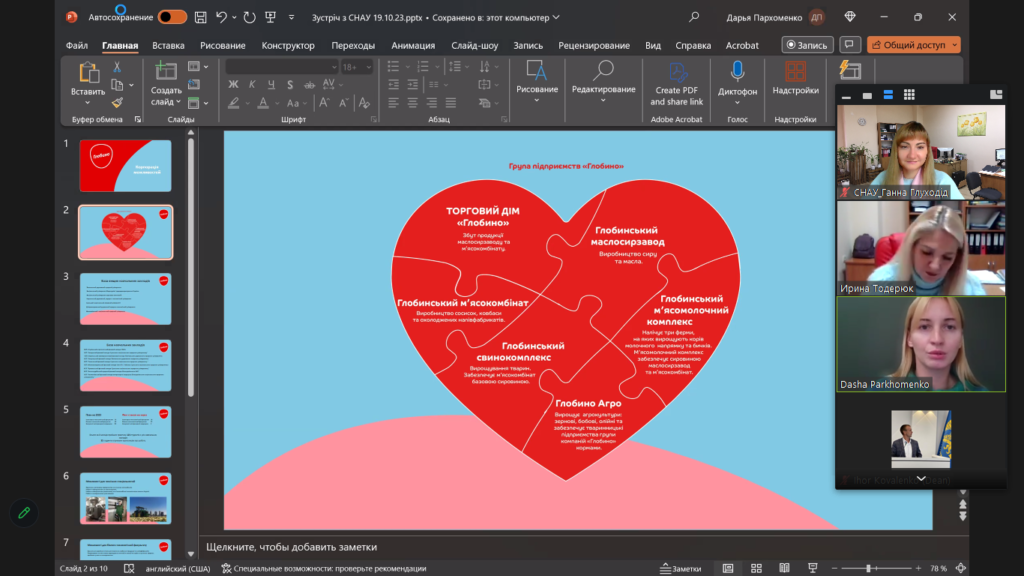Open the Надстройки add-ins icon

(795, 73)
